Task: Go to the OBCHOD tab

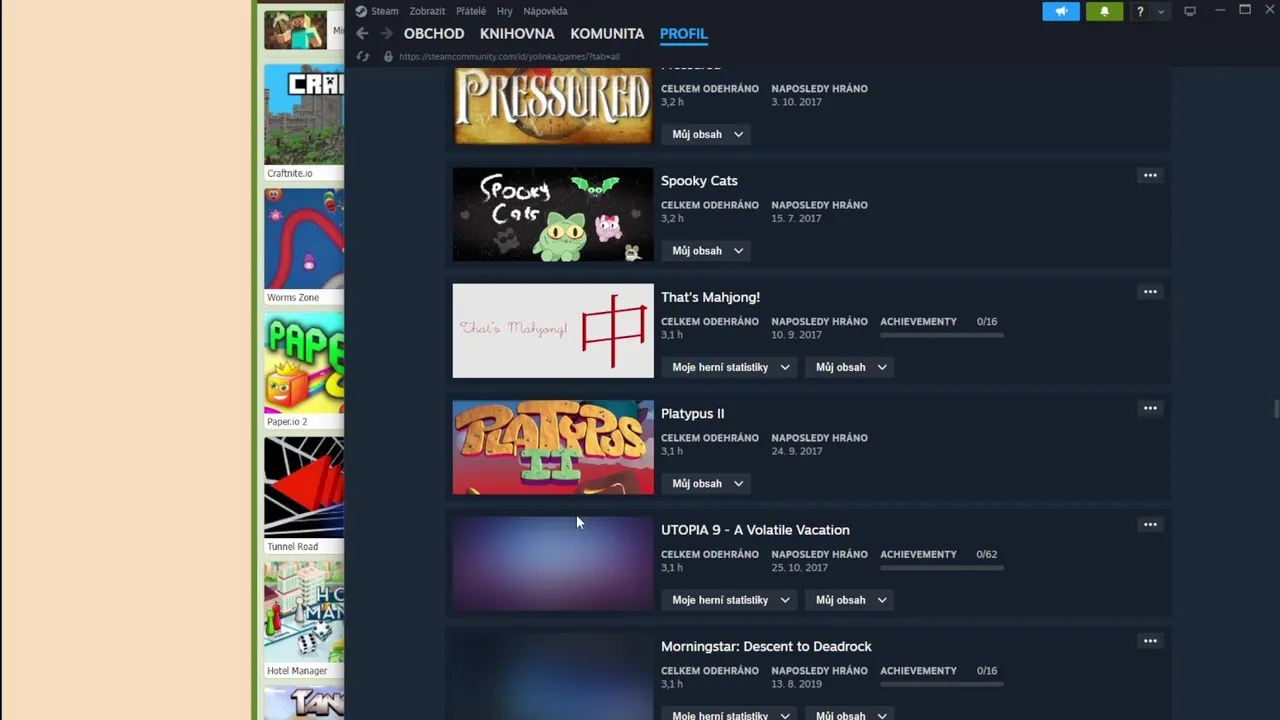Action: [434, 34]
